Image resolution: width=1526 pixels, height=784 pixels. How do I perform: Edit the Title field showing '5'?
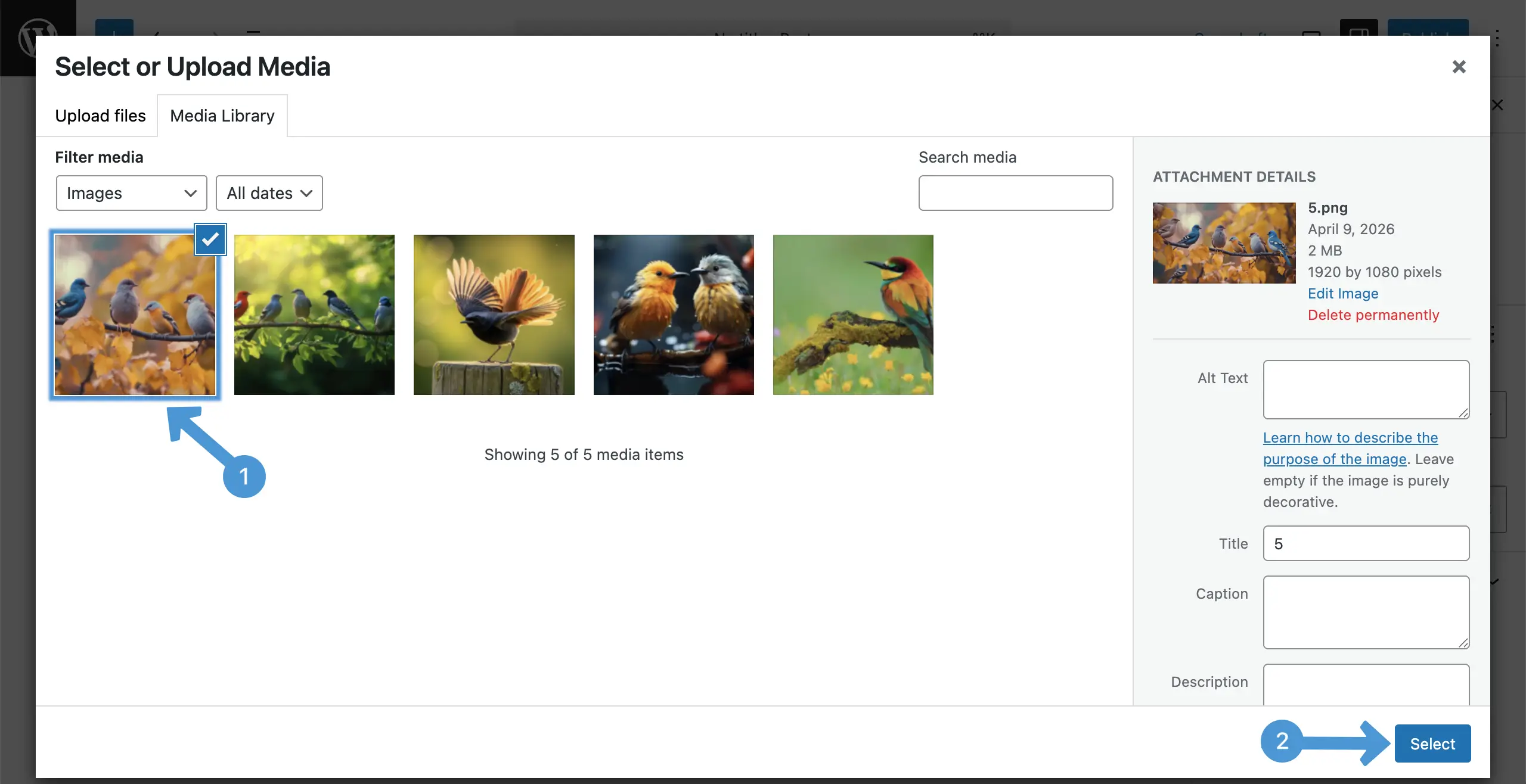[1365, 543]
